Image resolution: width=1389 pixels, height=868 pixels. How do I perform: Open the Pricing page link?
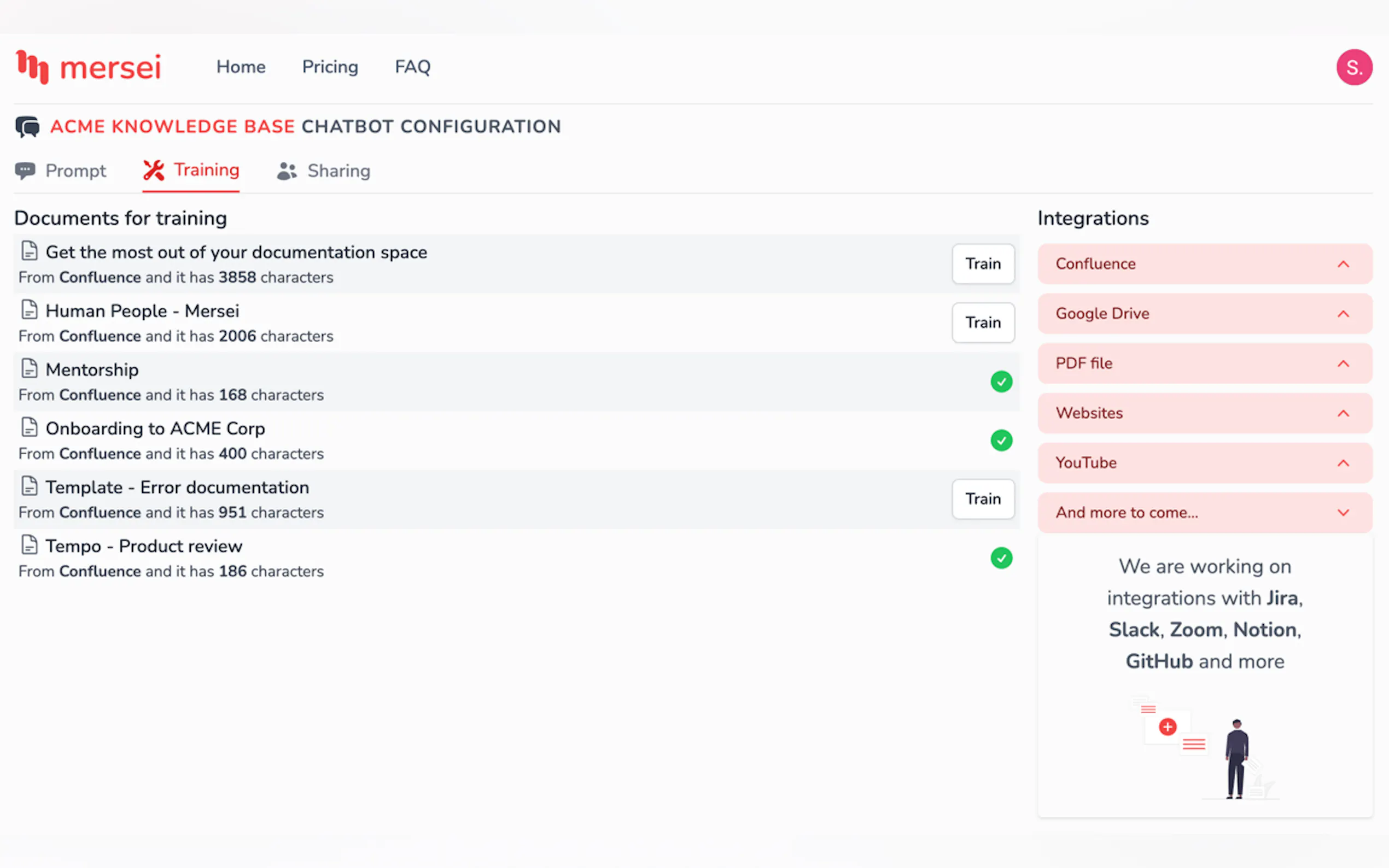click(330, 67)
